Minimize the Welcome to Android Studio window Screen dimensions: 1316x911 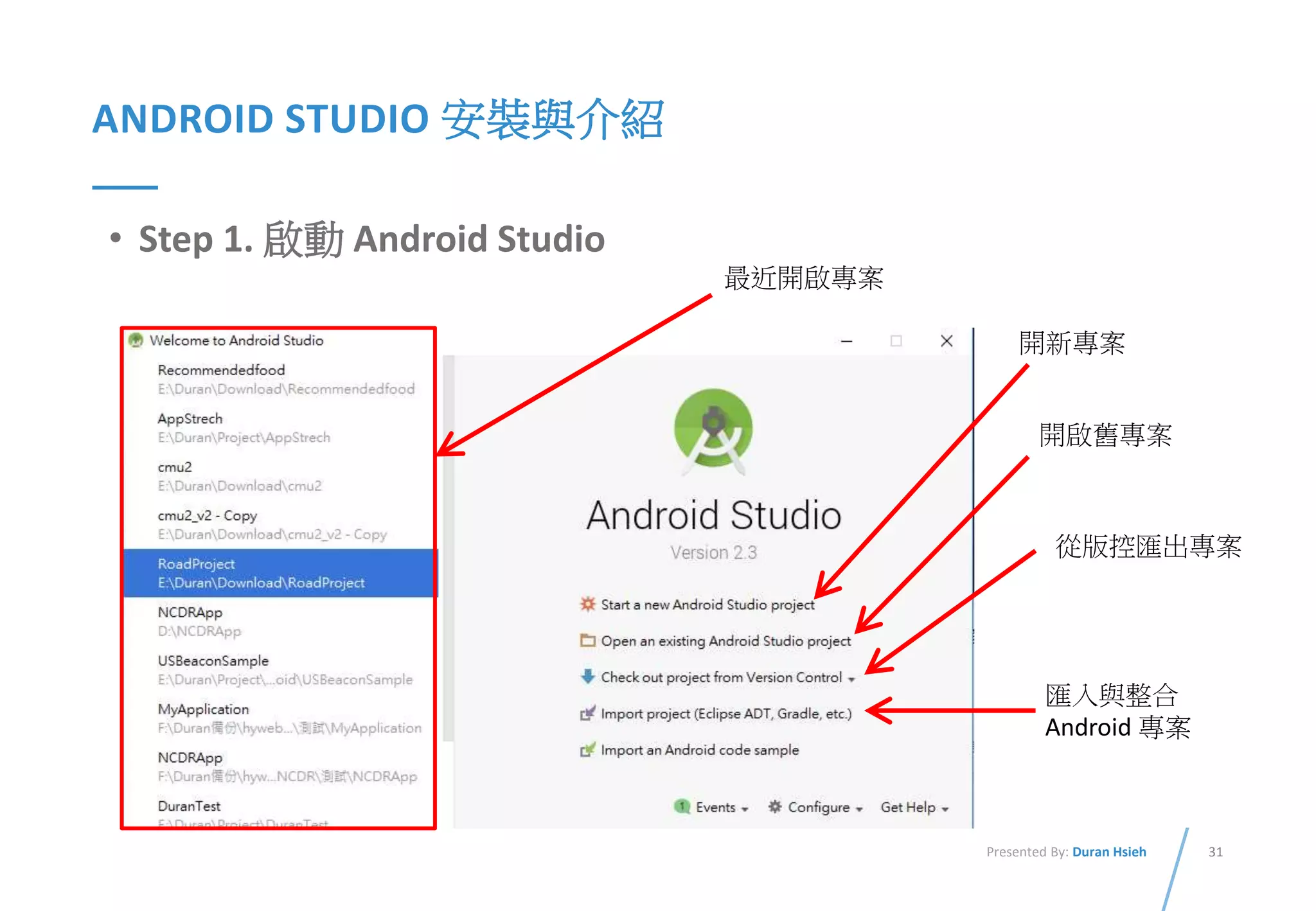click(x=847, y=341)
